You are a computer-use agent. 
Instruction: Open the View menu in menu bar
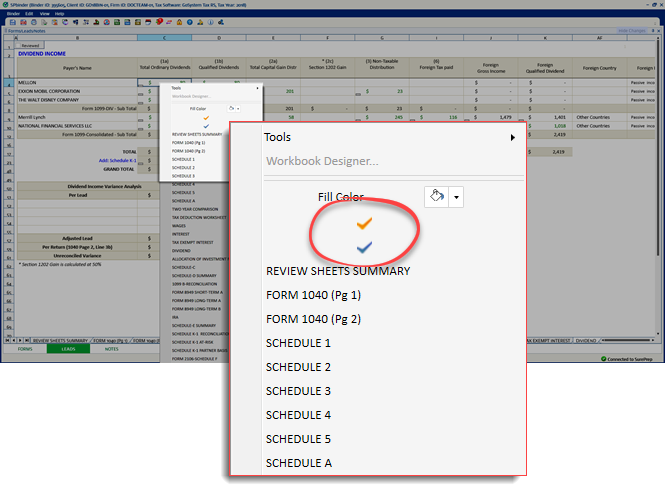(44, 13)
